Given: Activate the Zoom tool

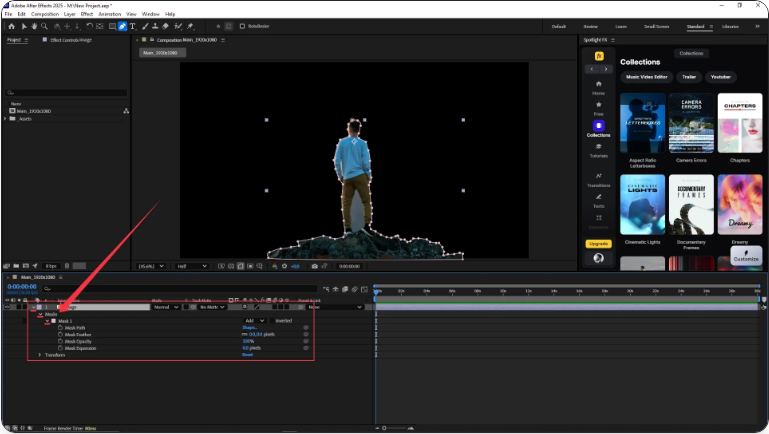Looking at the screenshot, I should coord(42,26).
